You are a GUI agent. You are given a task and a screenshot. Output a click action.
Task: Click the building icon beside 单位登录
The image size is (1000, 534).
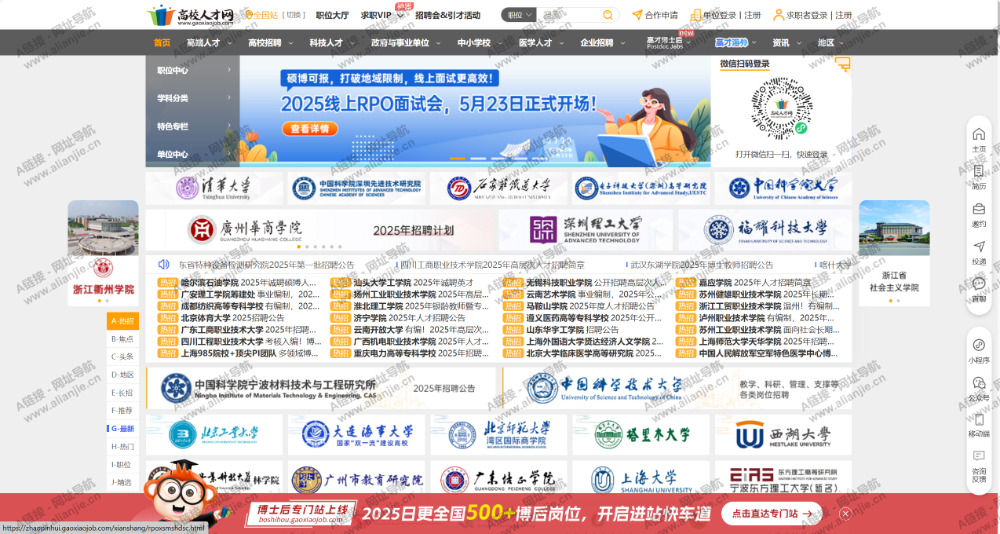click(x=696, y=15)
